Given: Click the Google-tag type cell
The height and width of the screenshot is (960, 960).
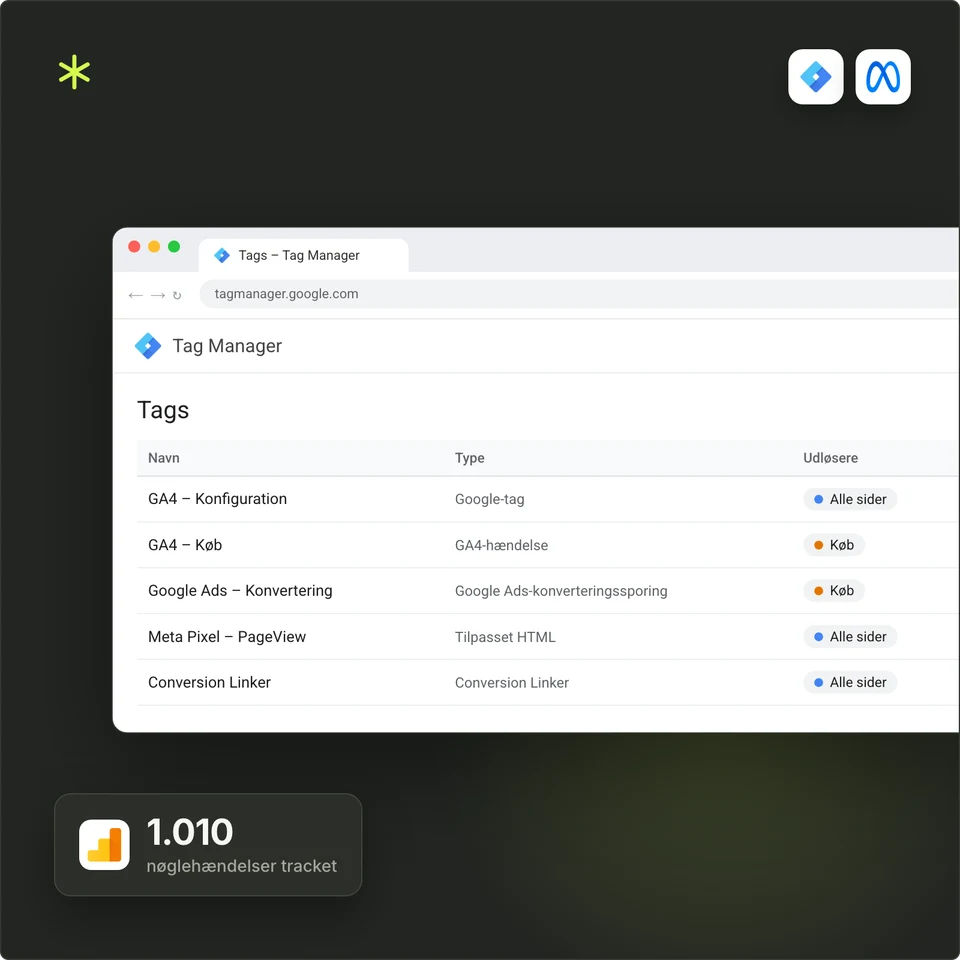Looking at the screenshot, I should coord(489,500).
